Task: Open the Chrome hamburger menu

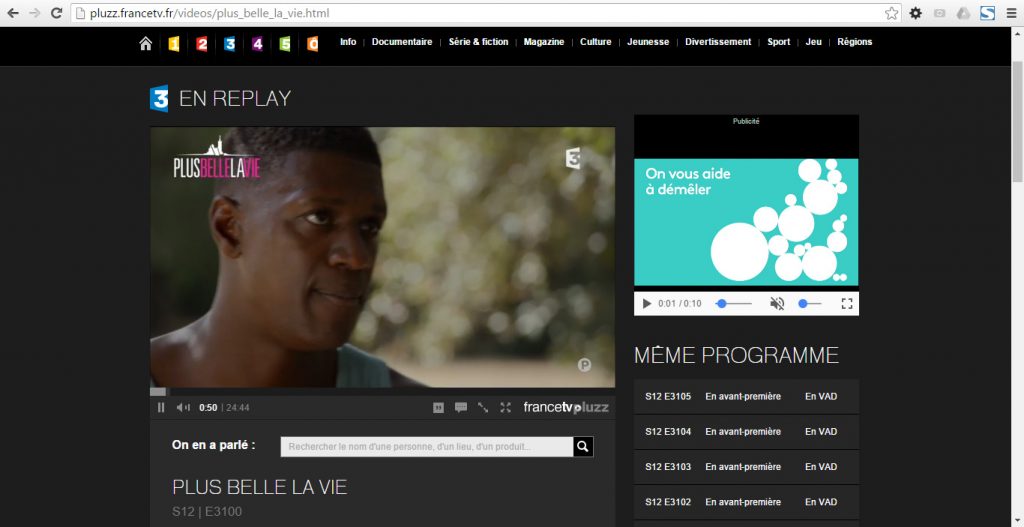Action: pos(1011,13)
